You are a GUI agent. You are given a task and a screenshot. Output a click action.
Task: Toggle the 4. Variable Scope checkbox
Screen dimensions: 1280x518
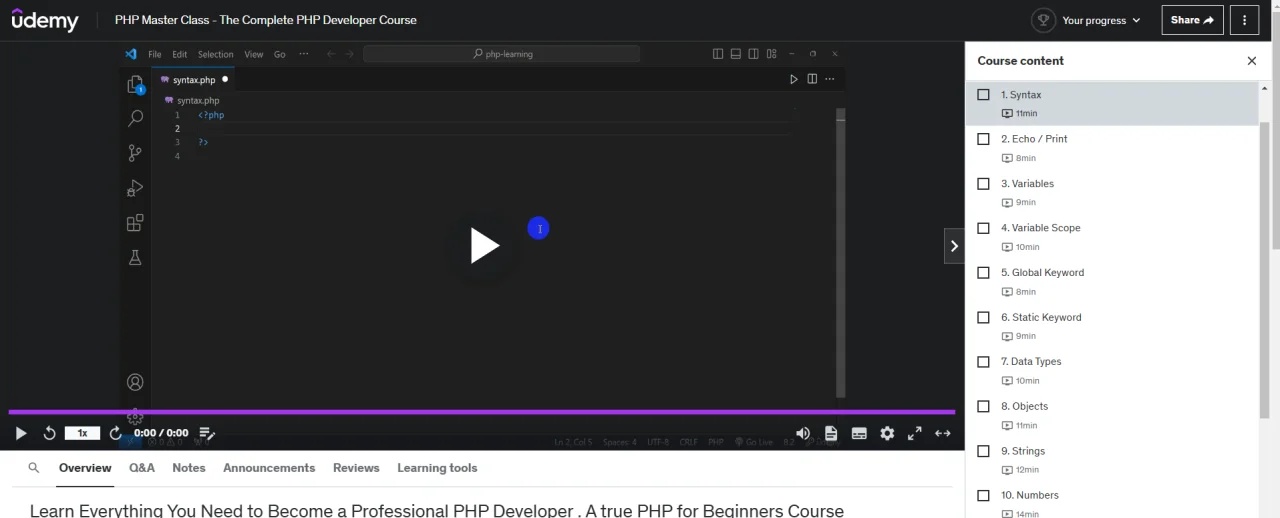tap(983, 228)
